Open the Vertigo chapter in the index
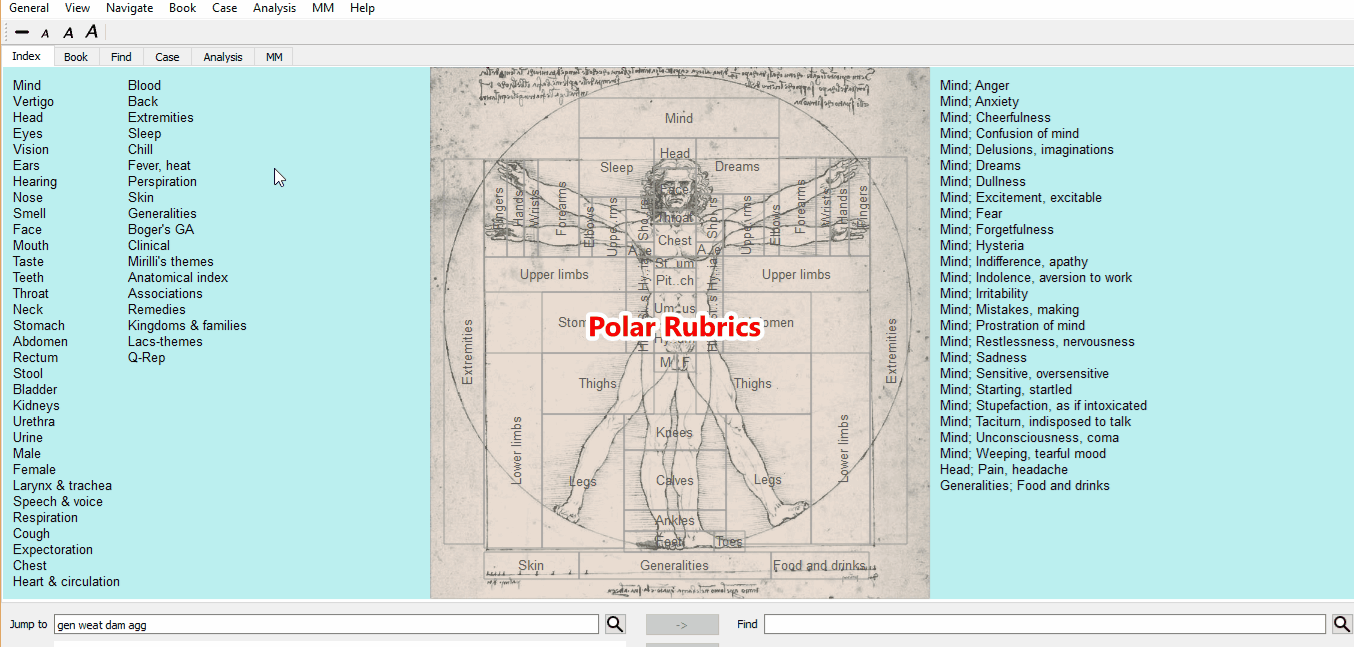 [34, 102]
